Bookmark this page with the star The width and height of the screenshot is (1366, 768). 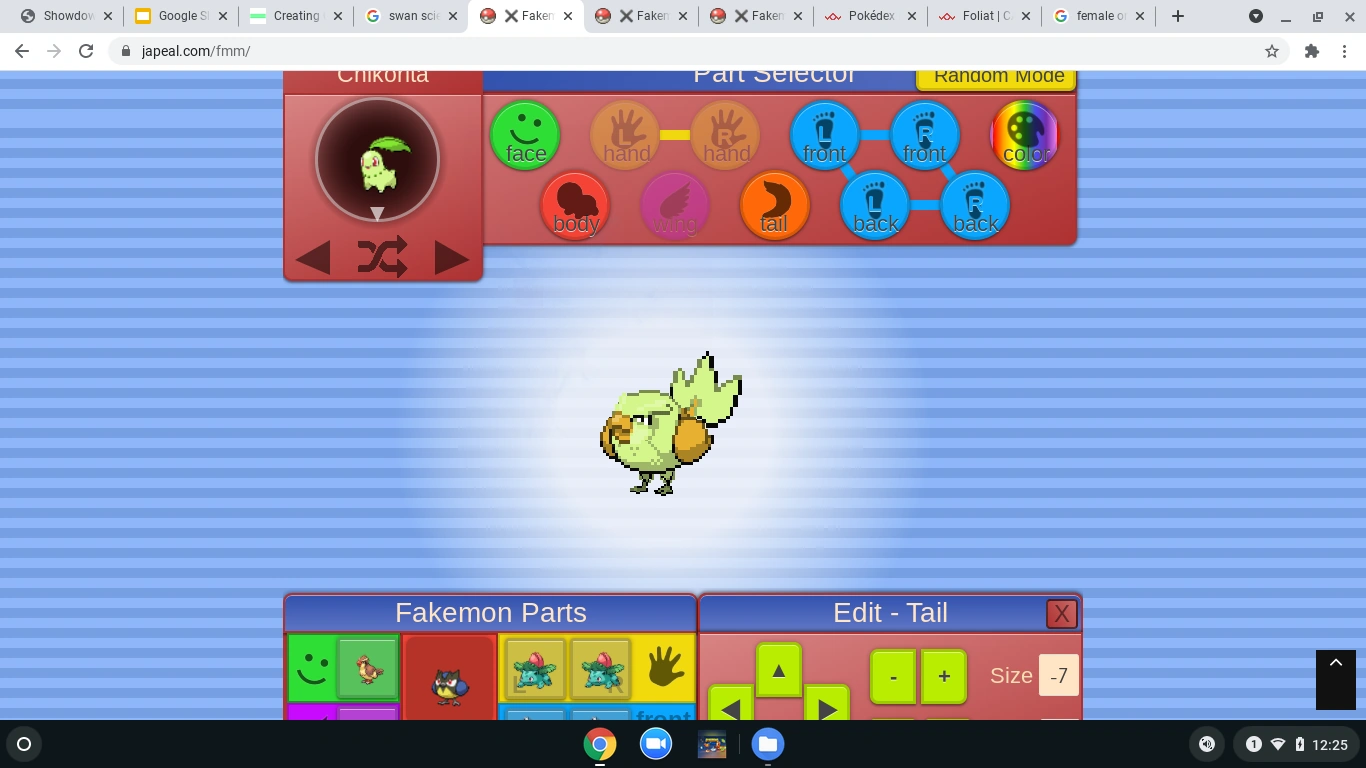(1272, 51)
